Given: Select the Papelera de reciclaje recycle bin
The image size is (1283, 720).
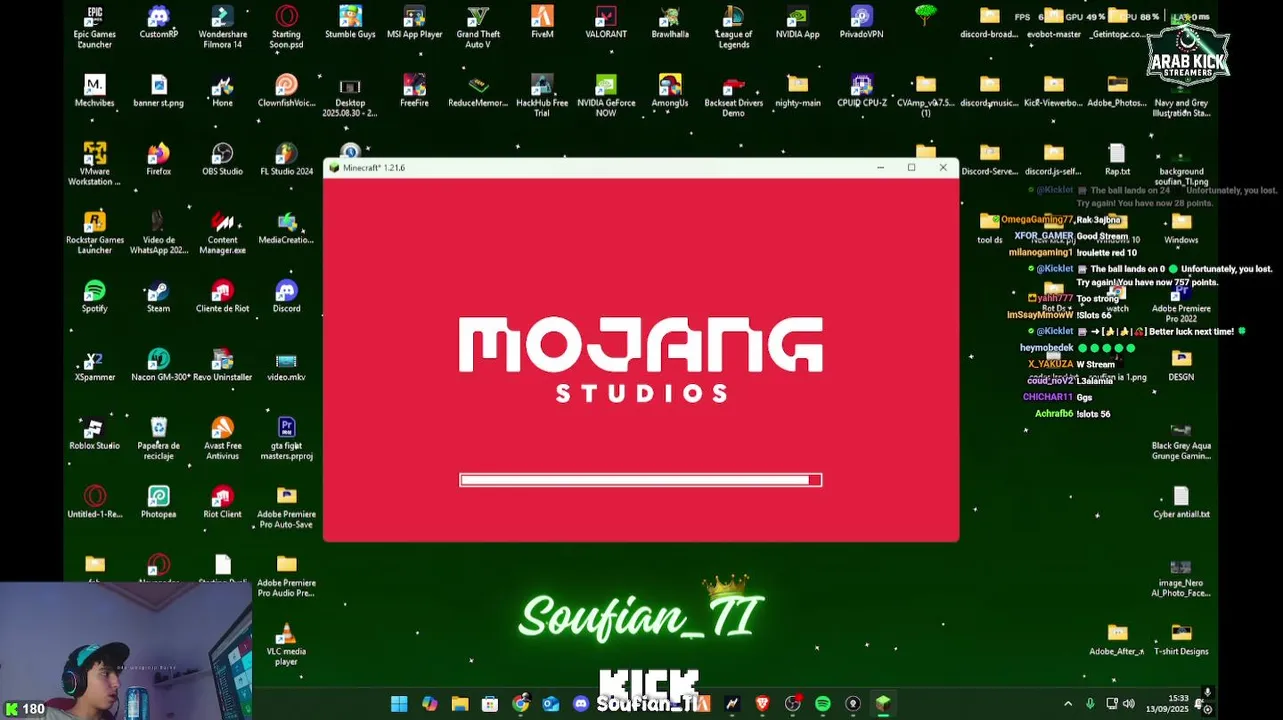Looking at the screenshot, I should tap(158, 439).
